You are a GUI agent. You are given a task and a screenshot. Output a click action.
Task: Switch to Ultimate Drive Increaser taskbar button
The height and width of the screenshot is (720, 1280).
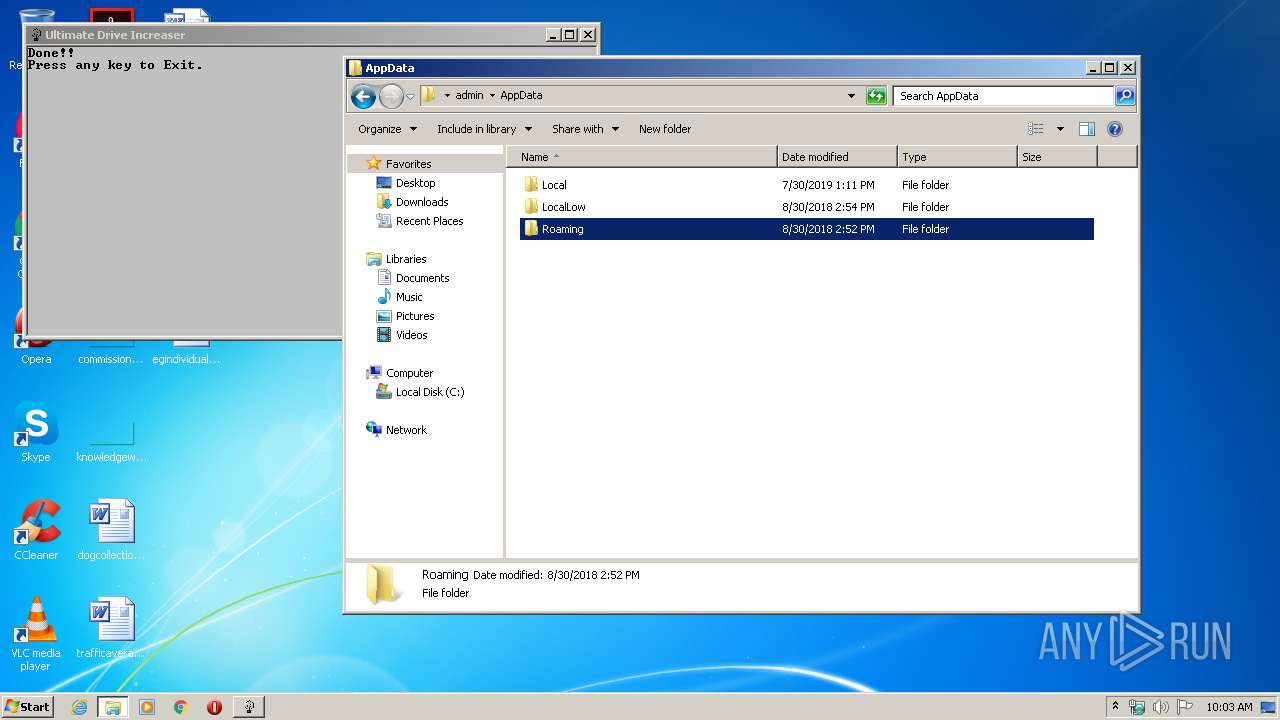[249, 707]
